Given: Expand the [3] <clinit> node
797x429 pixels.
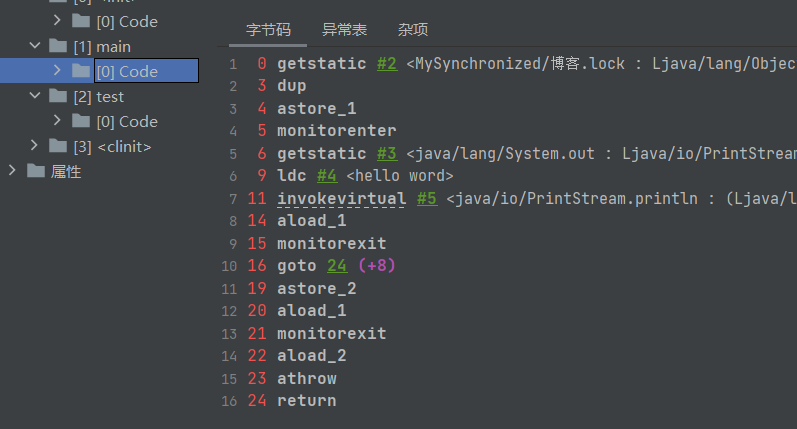Looking at the screenshot, I should coord(34,145).
